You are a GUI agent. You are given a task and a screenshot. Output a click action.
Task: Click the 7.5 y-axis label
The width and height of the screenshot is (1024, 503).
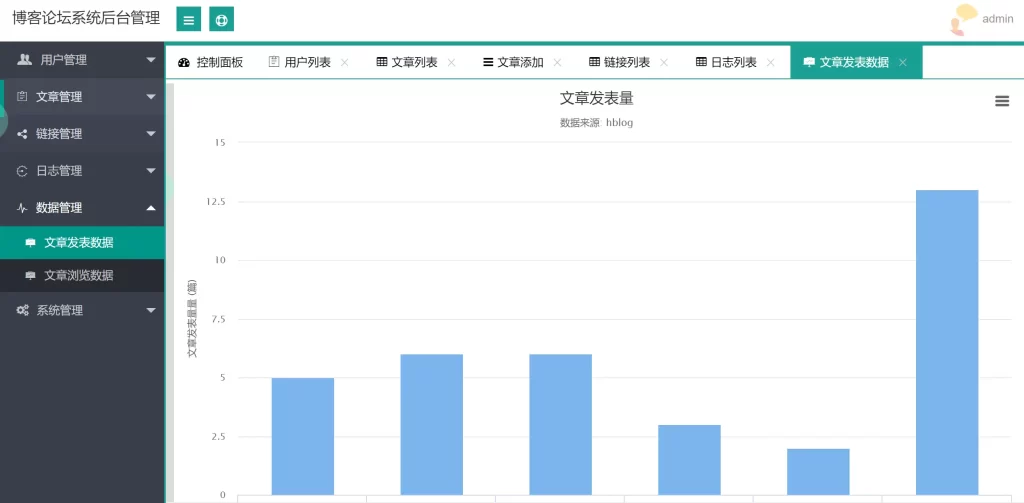[217, 319]
